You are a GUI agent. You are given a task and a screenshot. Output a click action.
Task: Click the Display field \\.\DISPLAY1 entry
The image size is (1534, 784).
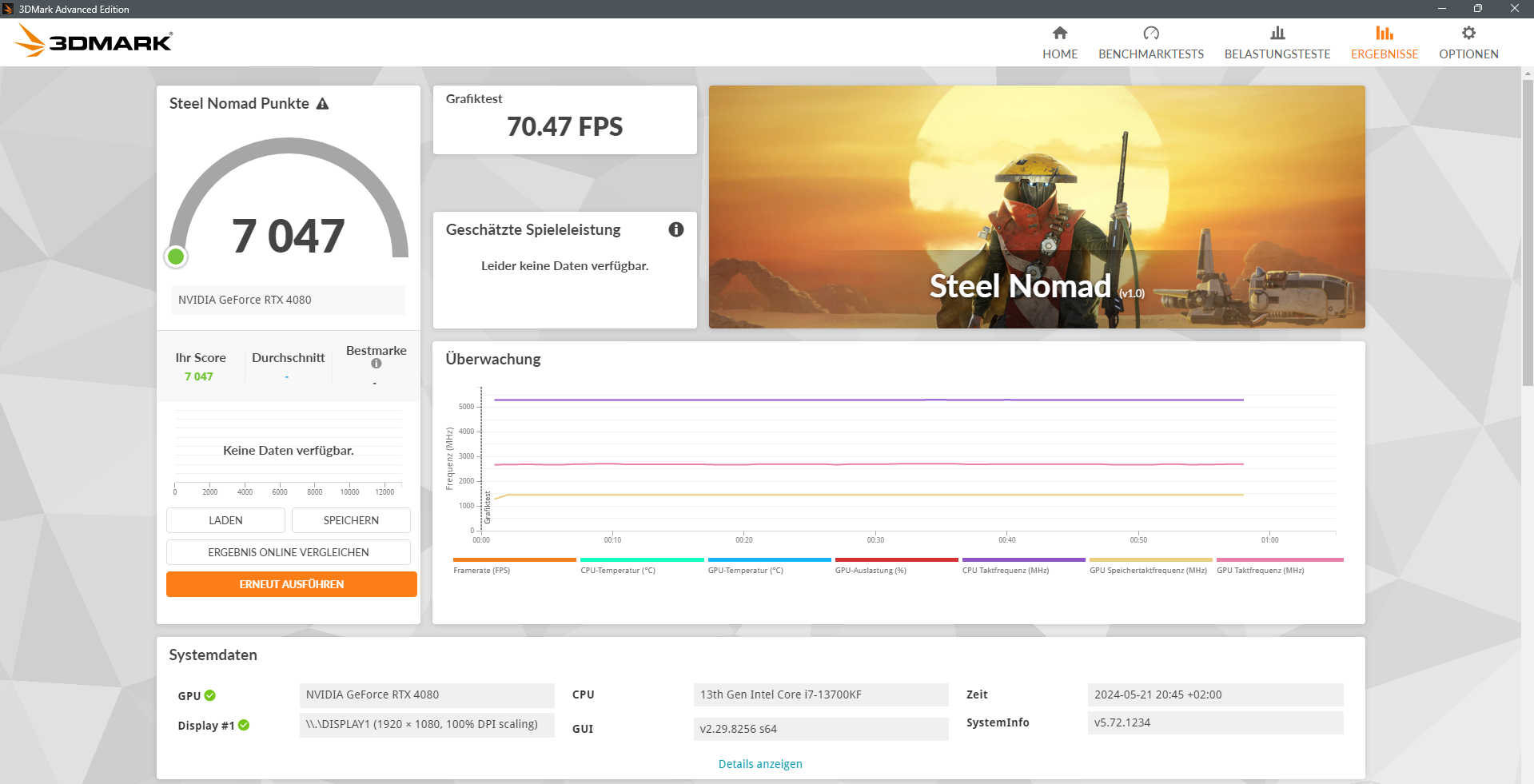427,725
